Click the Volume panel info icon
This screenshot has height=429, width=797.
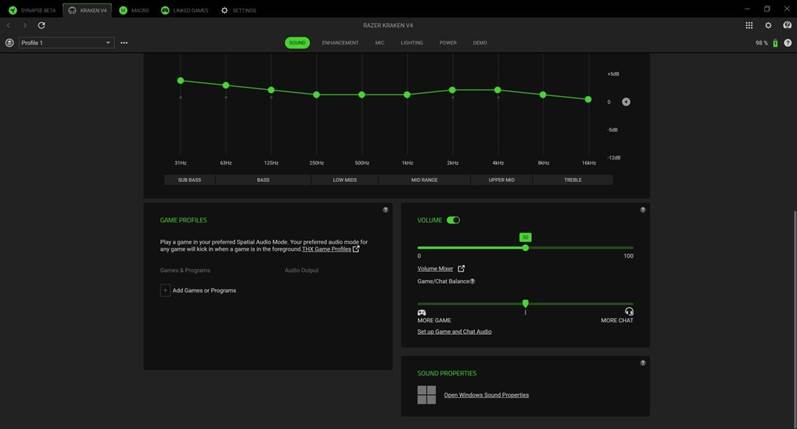642,209
